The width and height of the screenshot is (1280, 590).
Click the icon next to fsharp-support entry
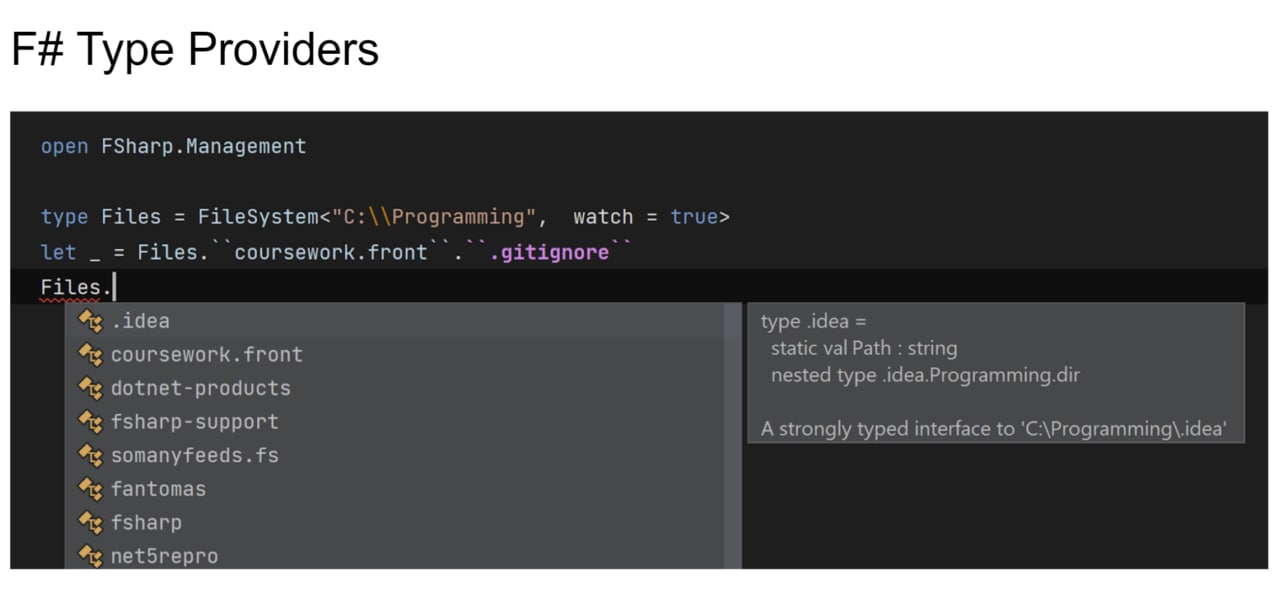point(91,422)
